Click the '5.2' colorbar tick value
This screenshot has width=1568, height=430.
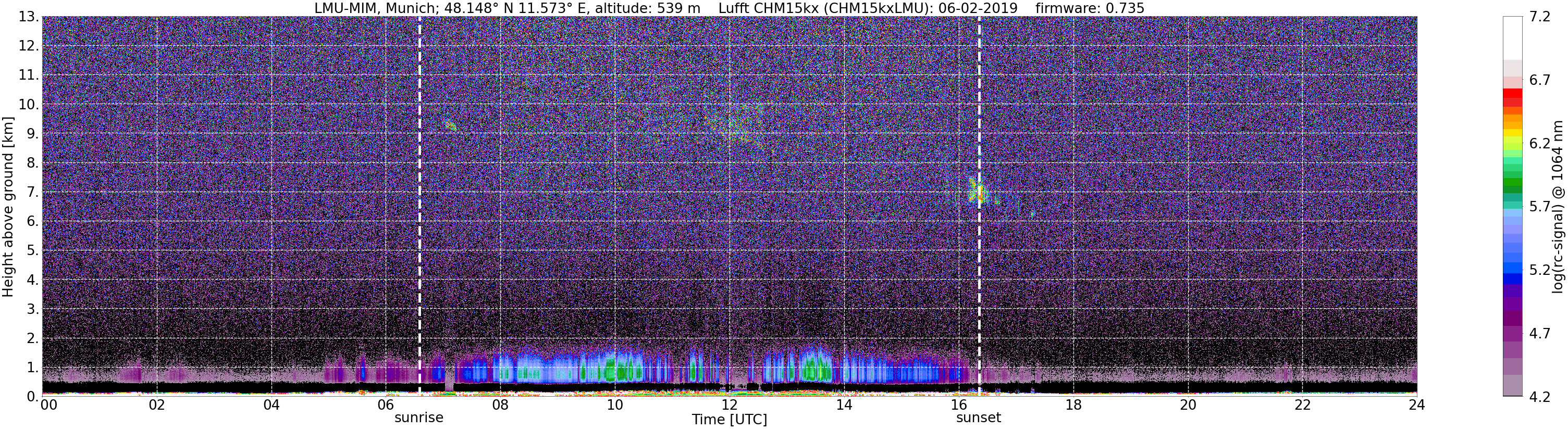click(1539, 270)
